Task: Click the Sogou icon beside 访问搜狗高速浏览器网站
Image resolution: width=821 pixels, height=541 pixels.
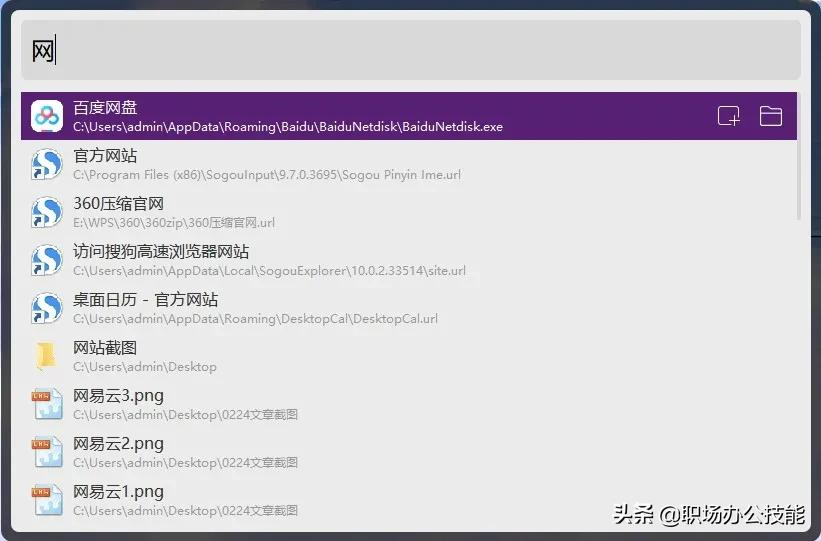Action: 47,260
